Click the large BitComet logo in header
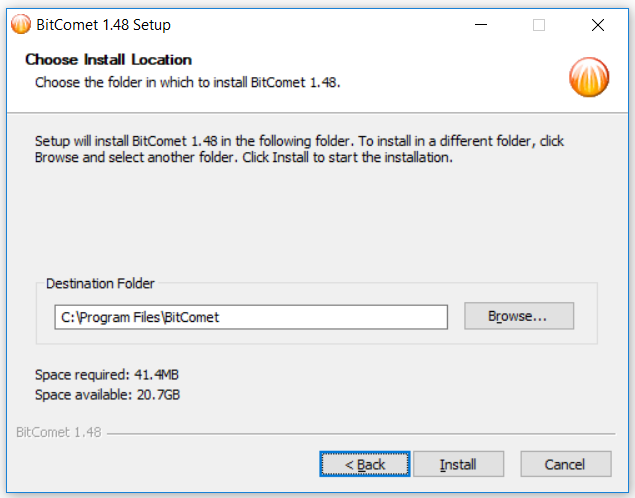This screenshot has height=498, width=635. point(589,77)
